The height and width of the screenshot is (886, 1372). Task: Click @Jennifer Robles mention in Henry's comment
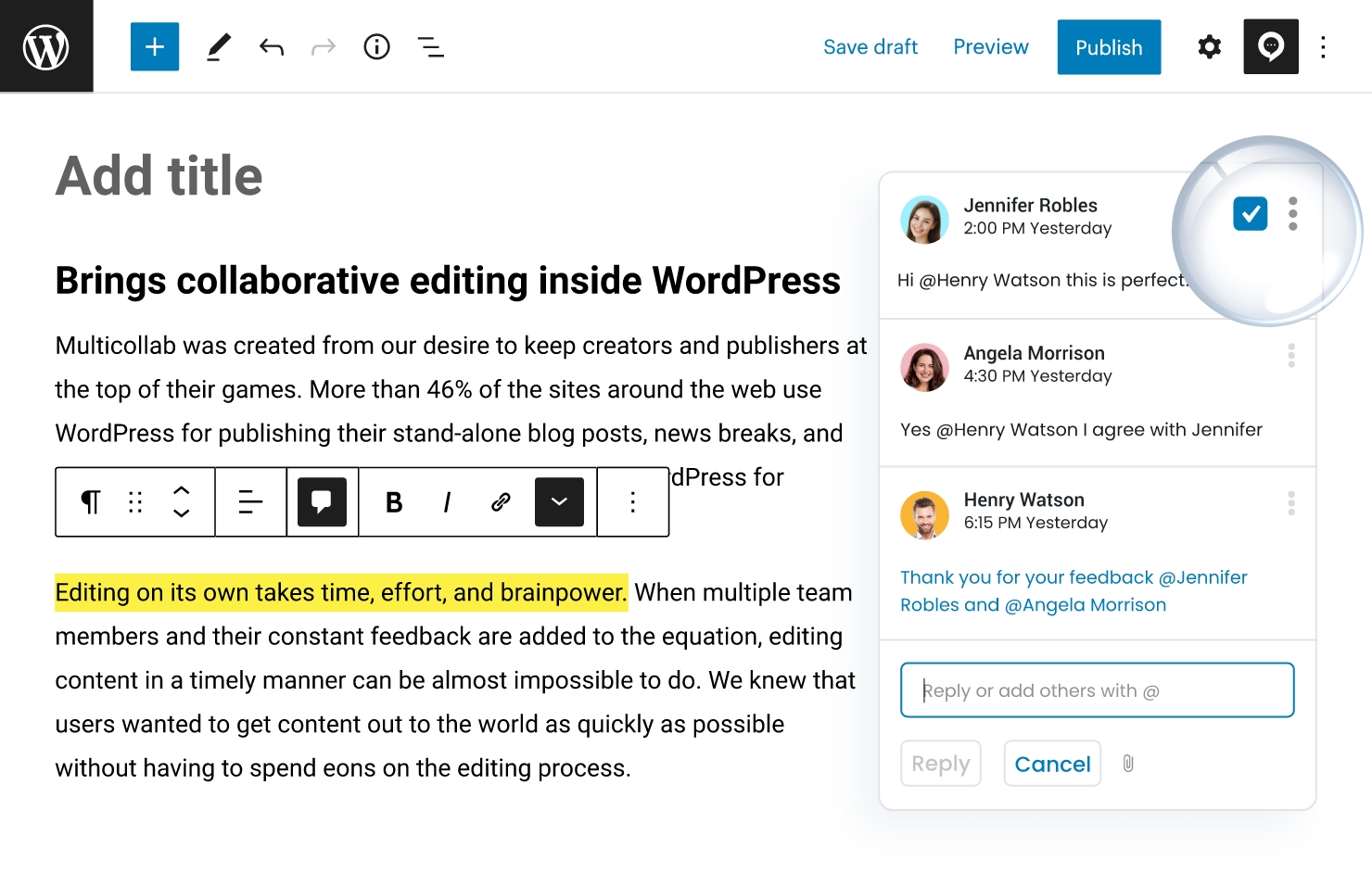coord(1073,590)
